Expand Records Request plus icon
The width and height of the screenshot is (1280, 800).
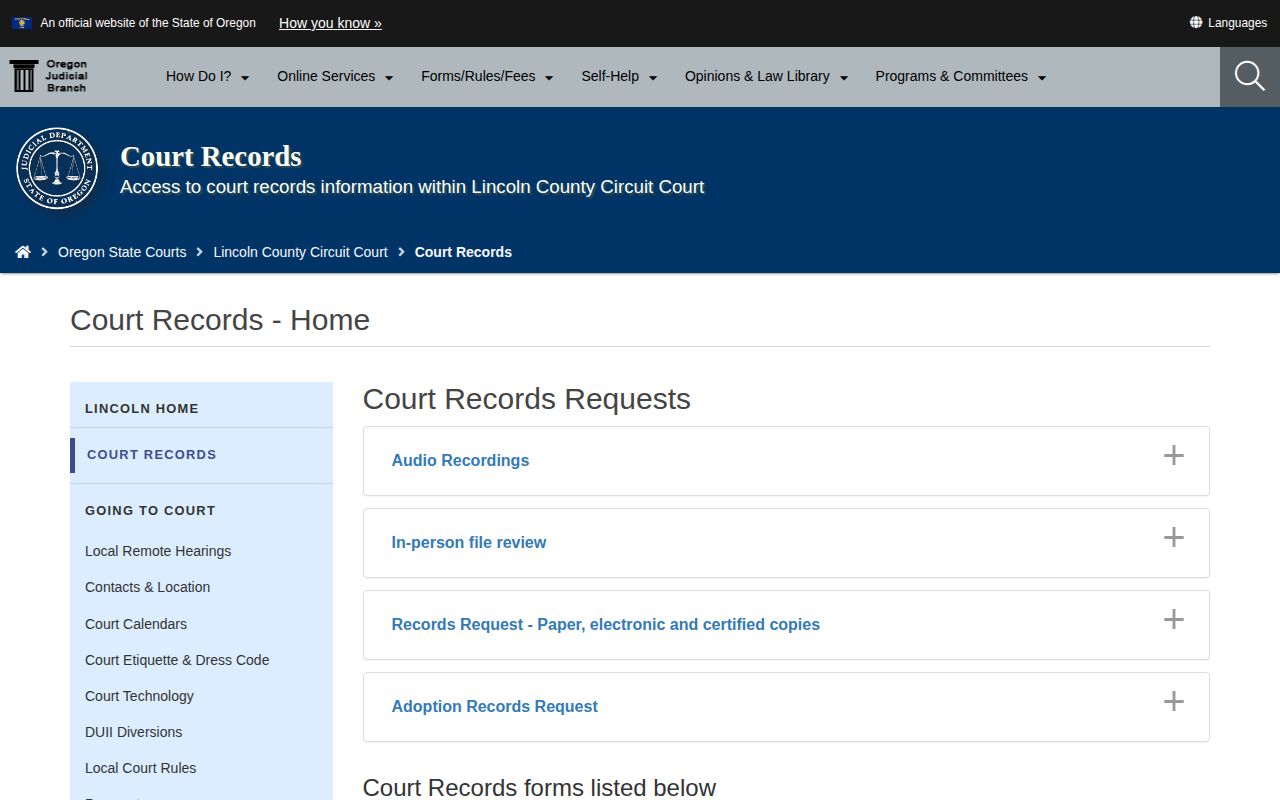(x=1174, y=619)
